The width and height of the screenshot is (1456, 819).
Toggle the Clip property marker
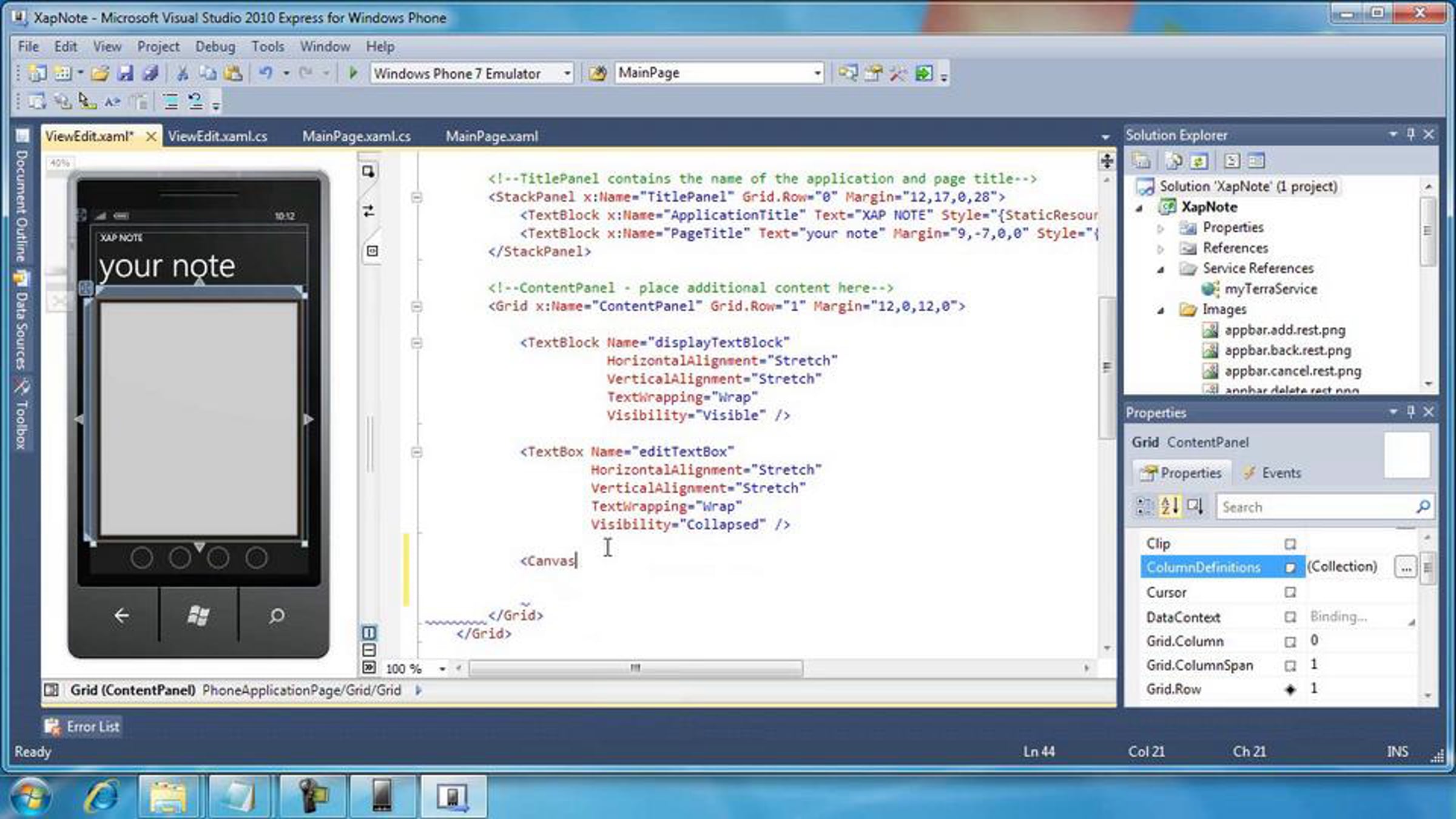coord(1290,544)
